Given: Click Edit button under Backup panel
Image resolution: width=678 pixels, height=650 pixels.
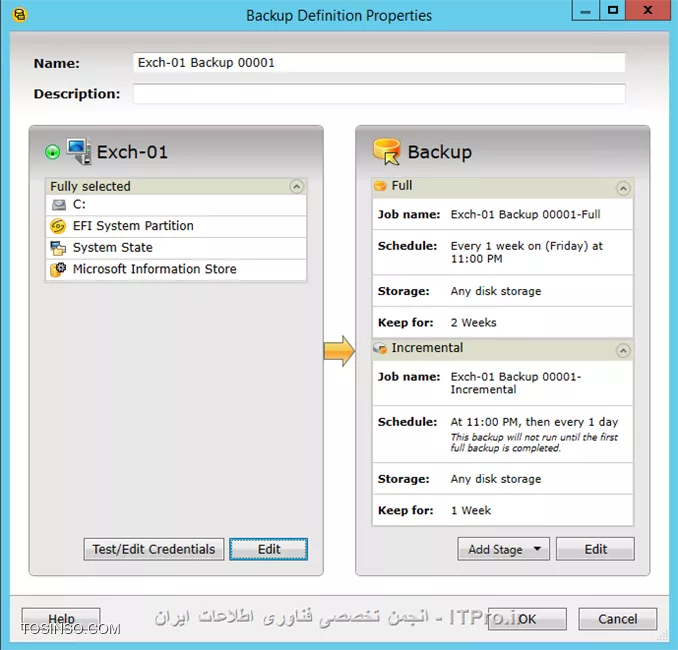Looking at the screenshot, I should tap(595, 549).
